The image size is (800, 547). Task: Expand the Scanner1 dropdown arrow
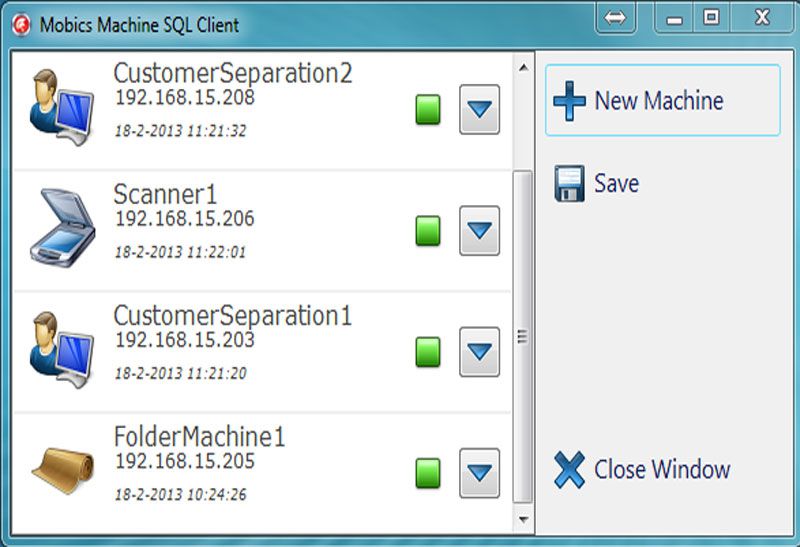point(480,230)
